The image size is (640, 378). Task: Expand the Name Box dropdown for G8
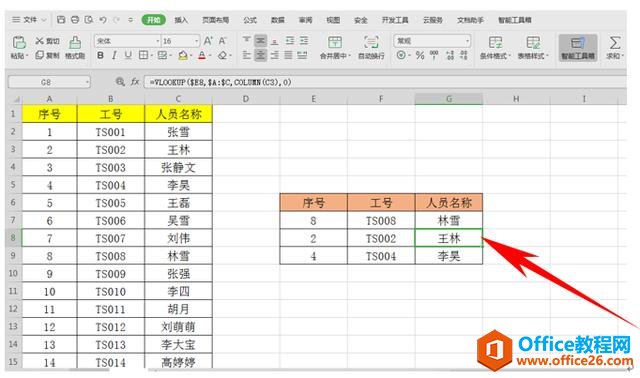pyautogui.click(x=87, y=82)
